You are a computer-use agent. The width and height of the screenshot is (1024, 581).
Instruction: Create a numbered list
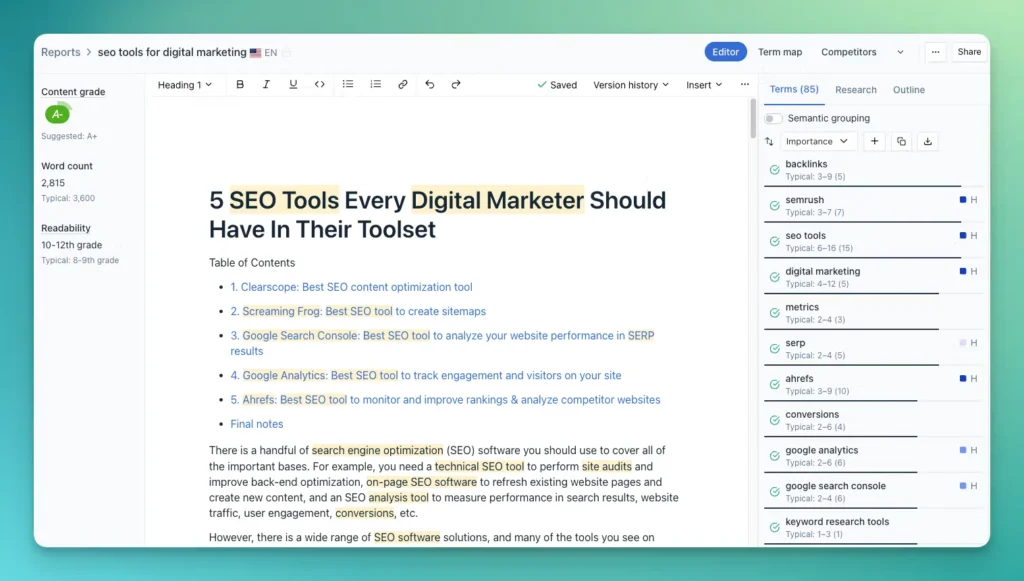tap(376, 84)
